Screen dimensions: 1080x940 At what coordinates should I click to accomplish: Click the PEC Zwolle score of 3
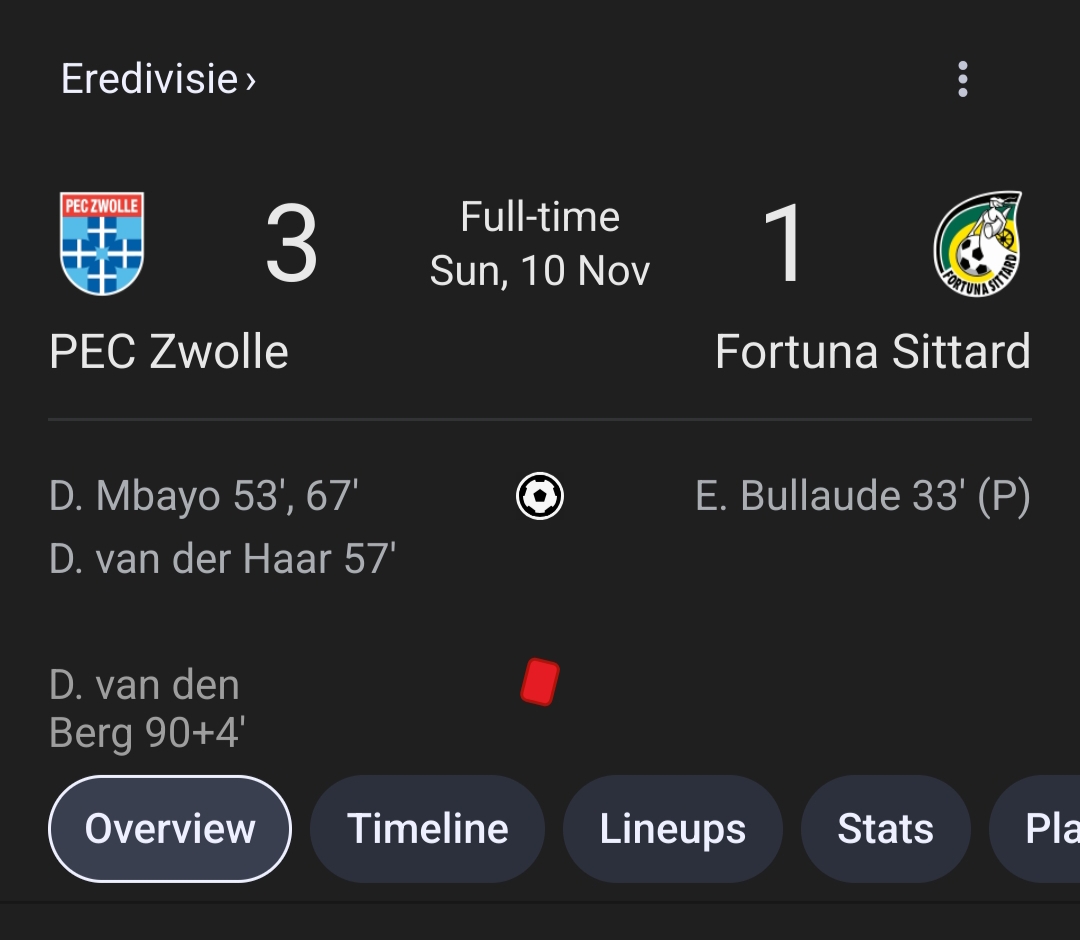291,243
